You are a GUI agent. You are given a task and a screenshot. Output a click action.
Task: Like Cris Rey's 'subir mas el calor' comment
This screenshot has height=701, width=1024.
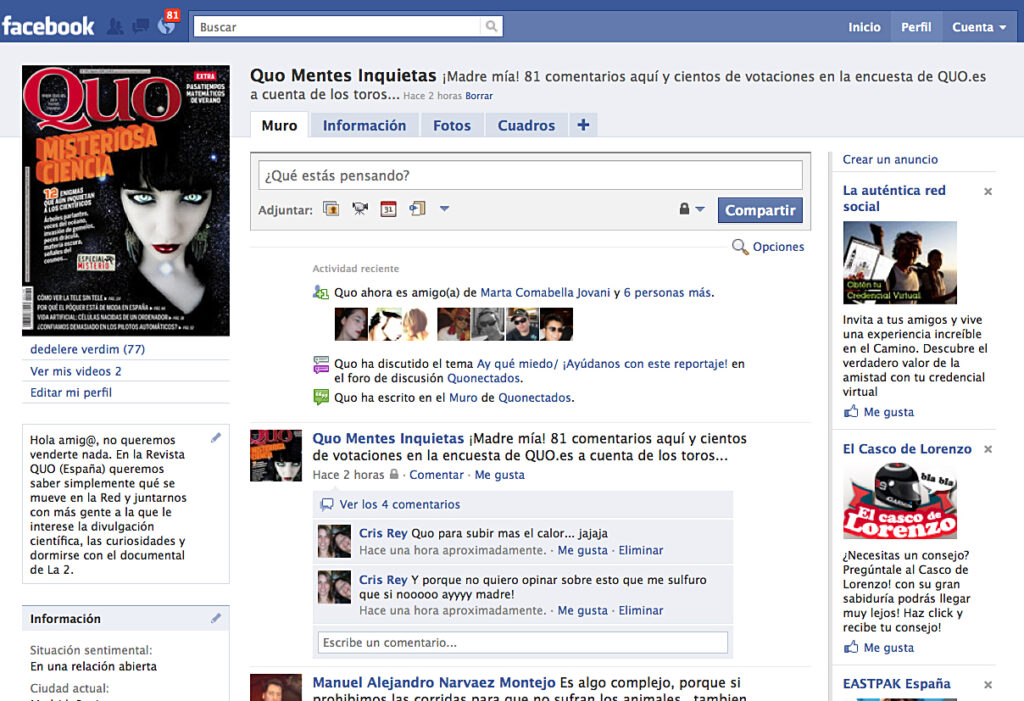583,550
